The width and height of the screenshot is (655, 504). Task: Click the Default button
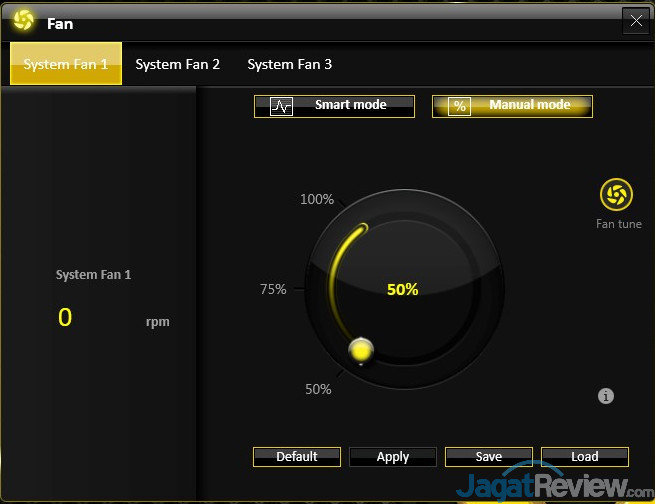tap(297, 457)
